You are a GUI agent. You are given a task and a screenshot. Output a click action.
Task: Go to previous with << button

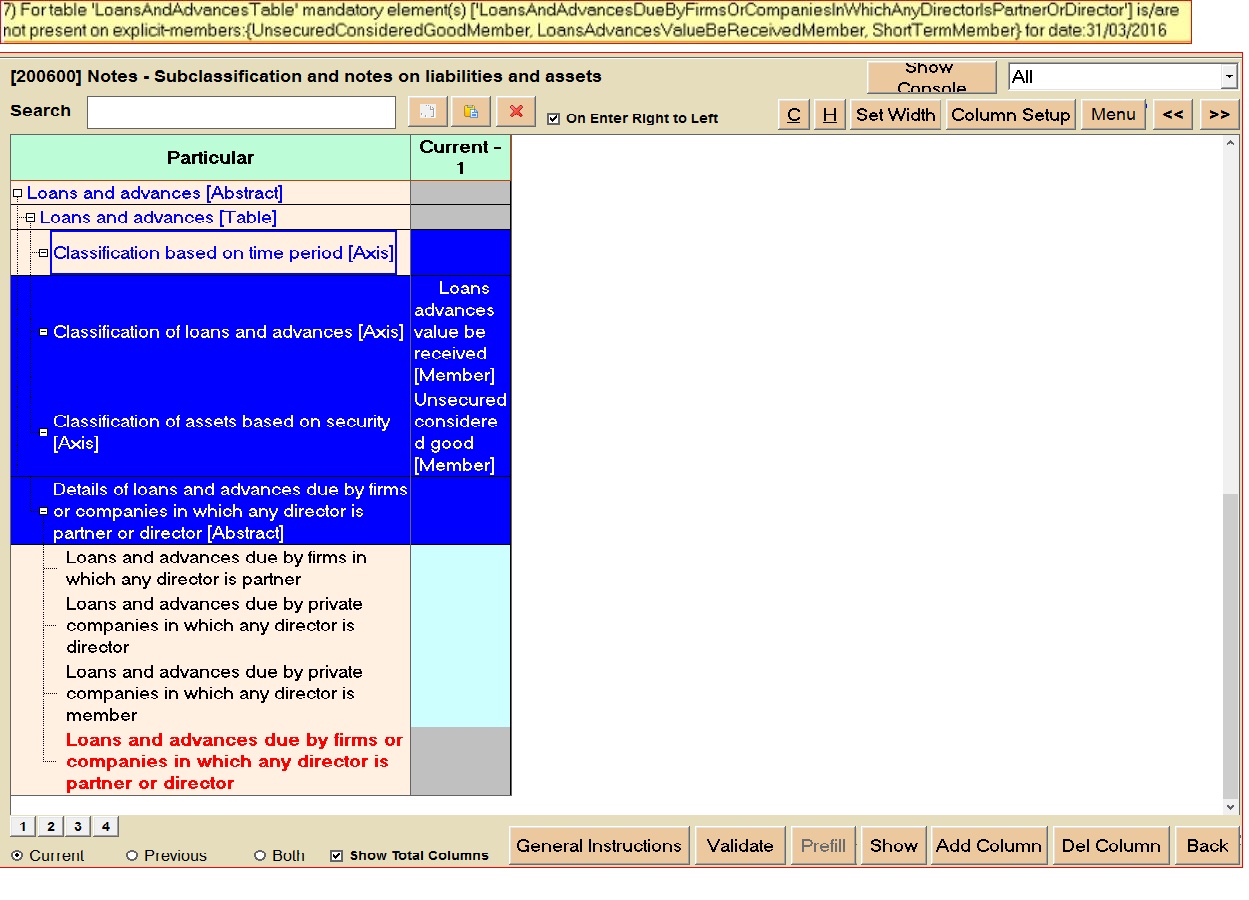(x=1173, y=115)
